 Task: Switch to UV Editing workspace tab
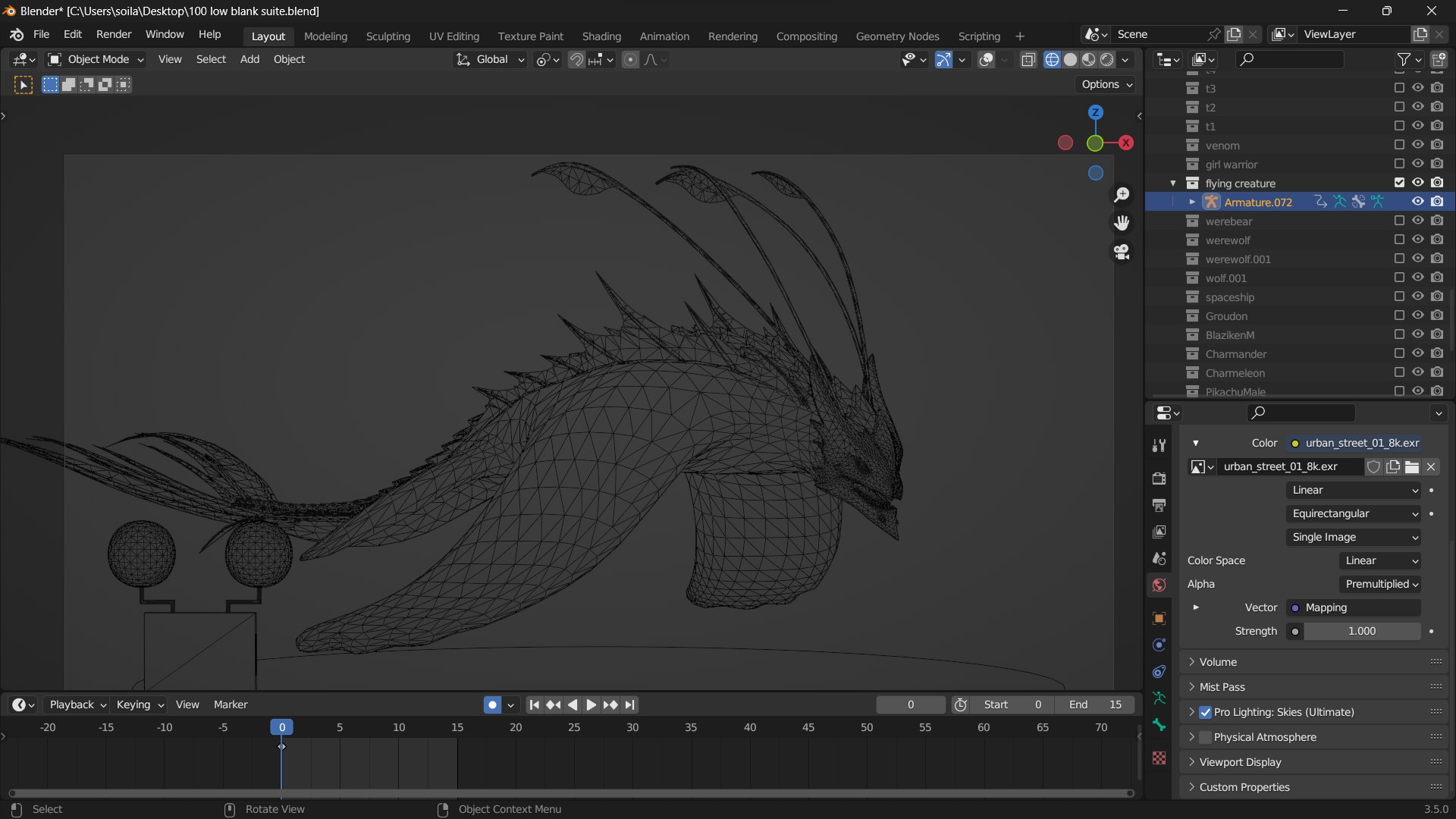pyautogui.click(x=454, y=36)
